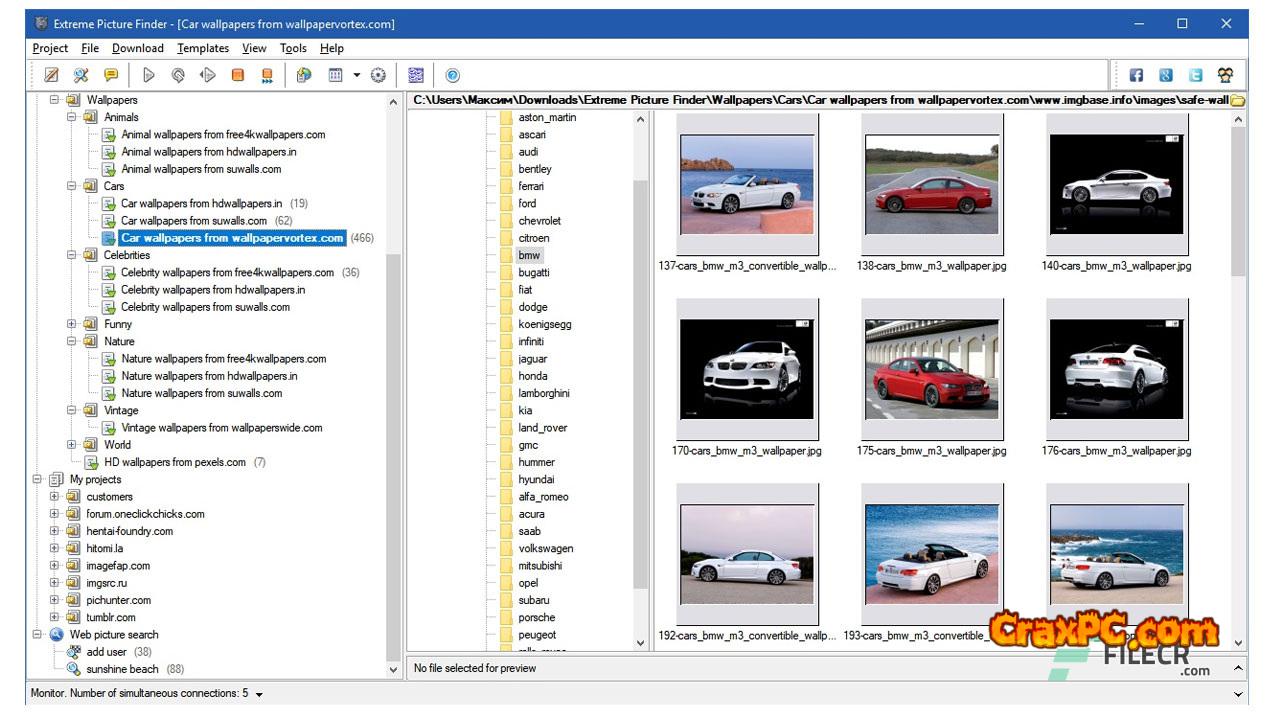
Task: Click the orange Stop download icon
Action: tap(238, 75)
